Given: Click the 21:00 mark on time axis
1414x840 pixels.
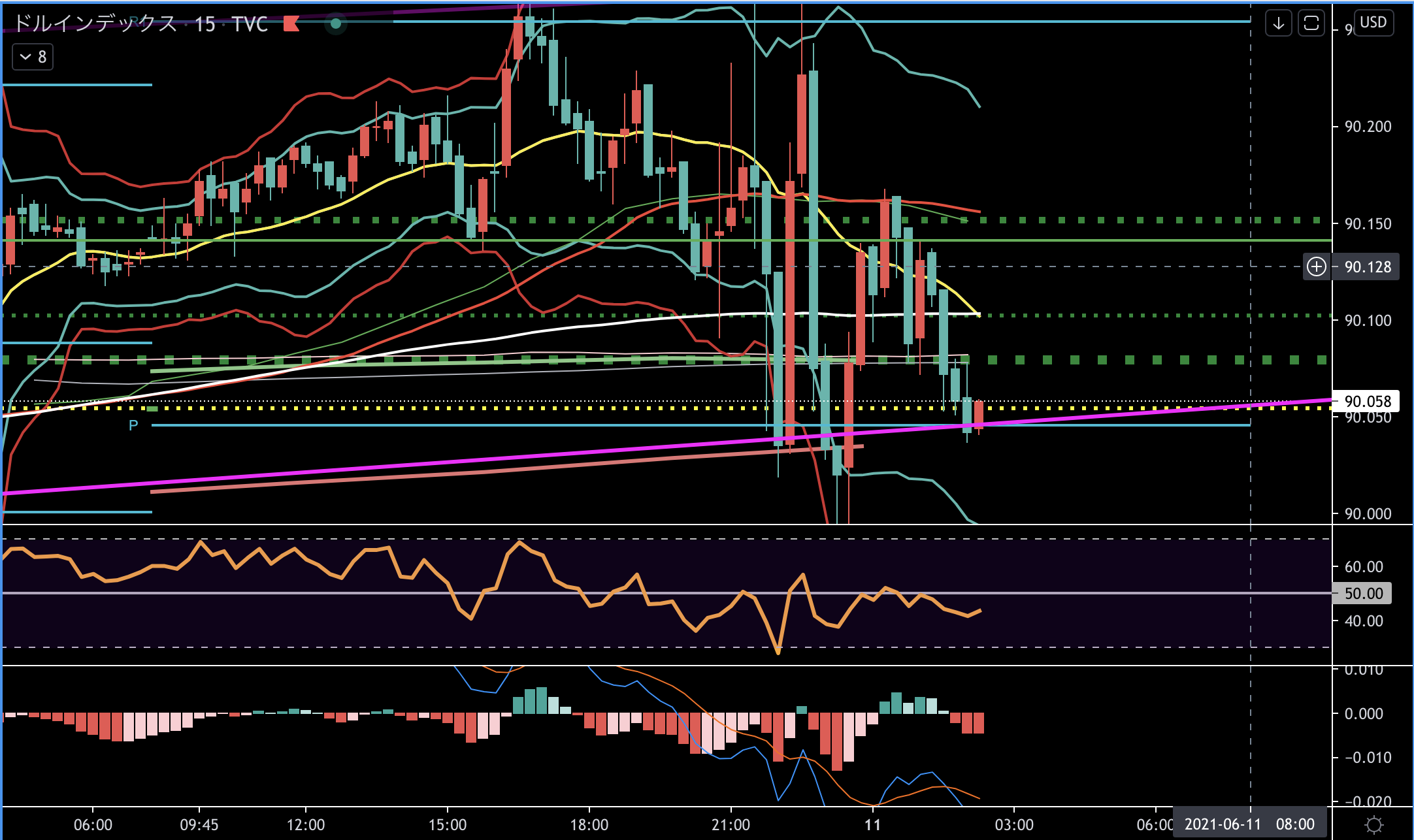Looking at the screenshot, I should pos(731,824).
